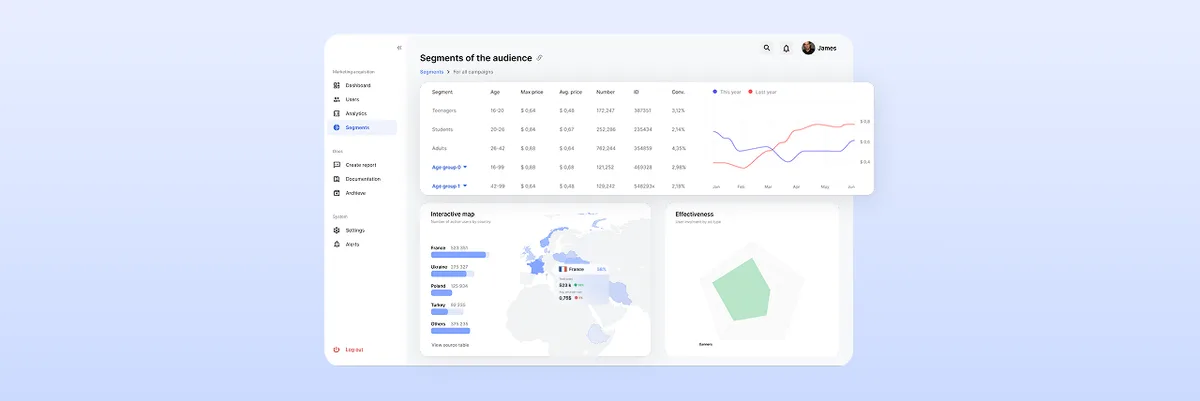Click the red Log out power icon
The width and height of the screenshot is (1200, 401).
coord(337,349)
